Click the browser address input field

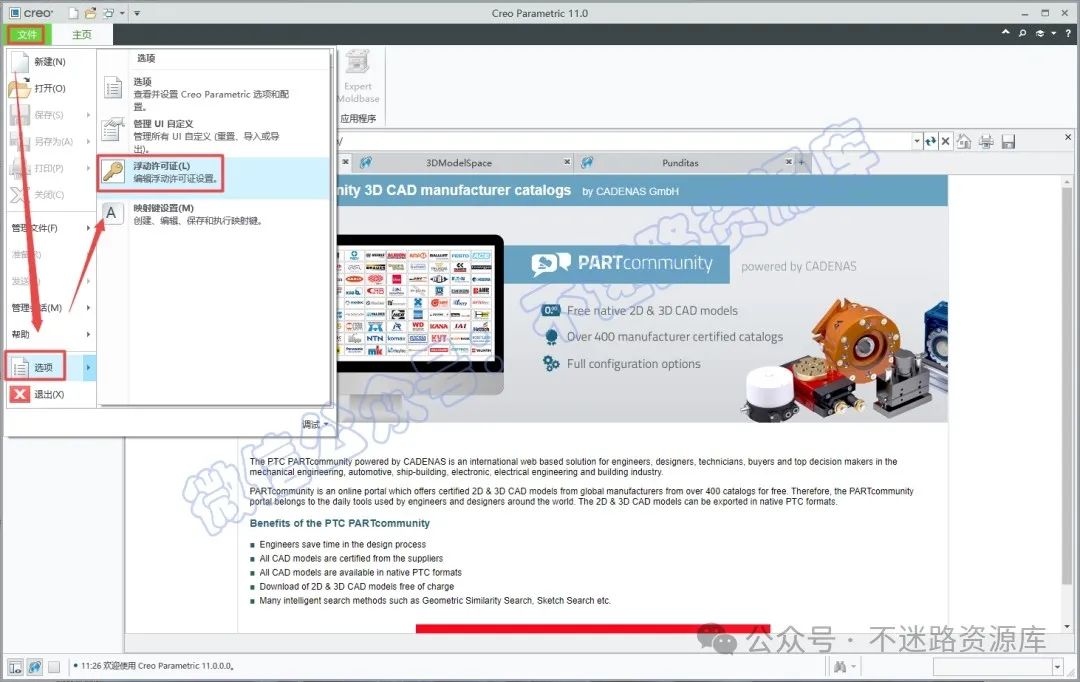(623, 141)
